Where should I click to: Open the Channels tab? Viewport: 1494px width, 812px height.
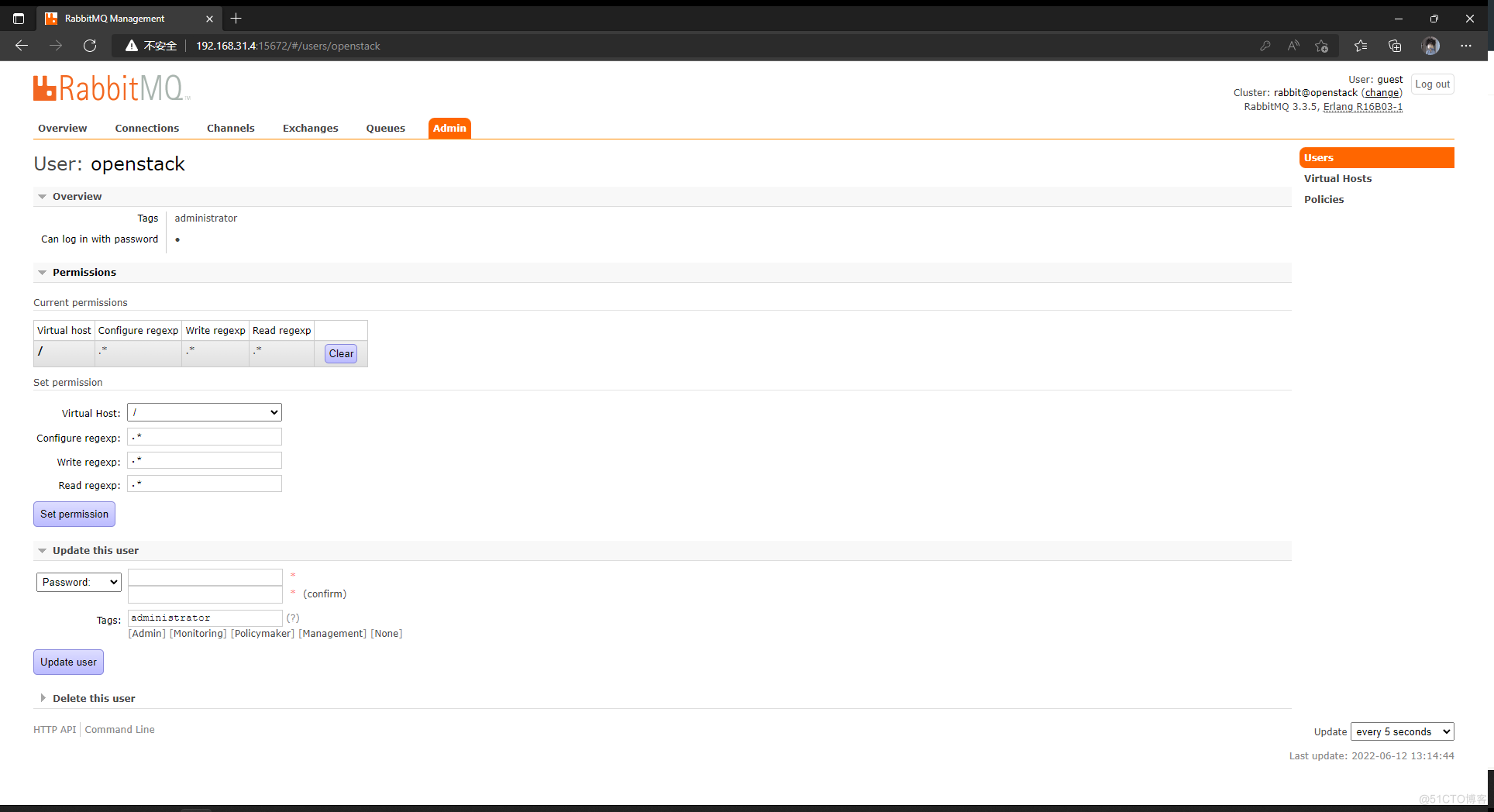click(231, 128)
